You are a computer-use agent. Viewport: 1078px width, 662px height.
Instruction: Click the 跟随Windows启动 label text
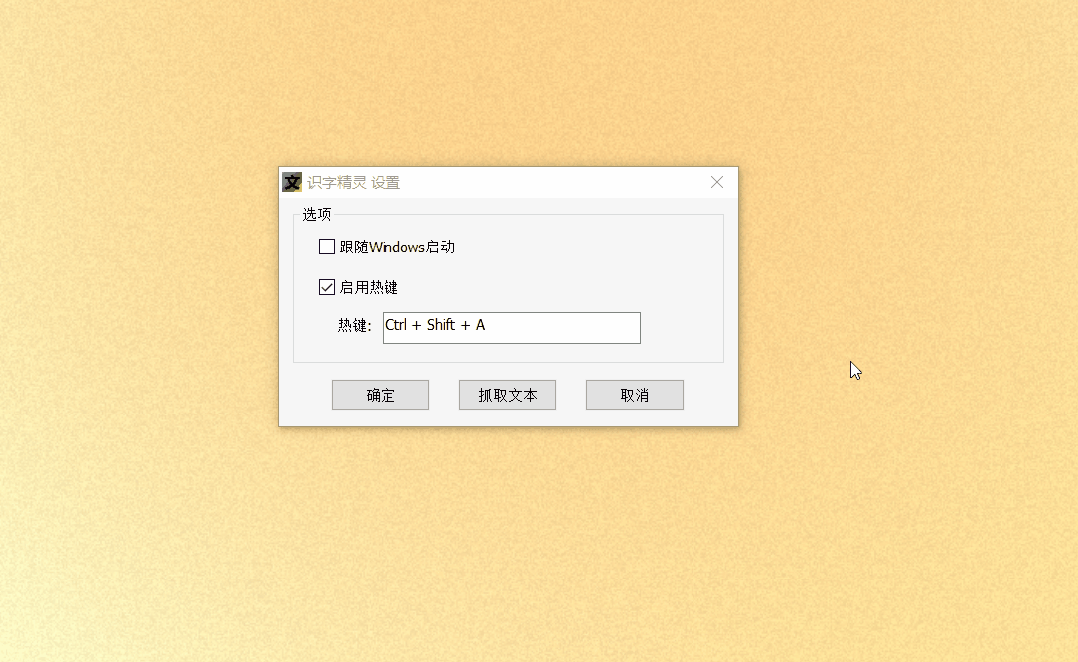397,247
